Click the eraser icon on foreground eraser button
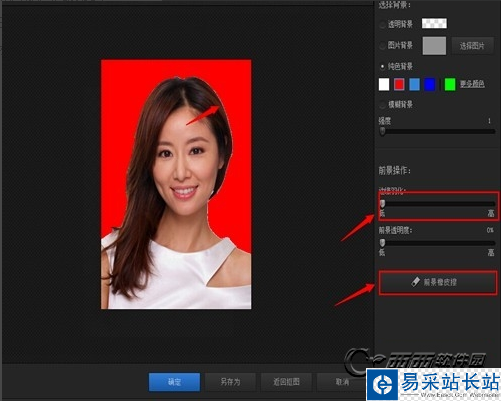 (x=415, y=282)
